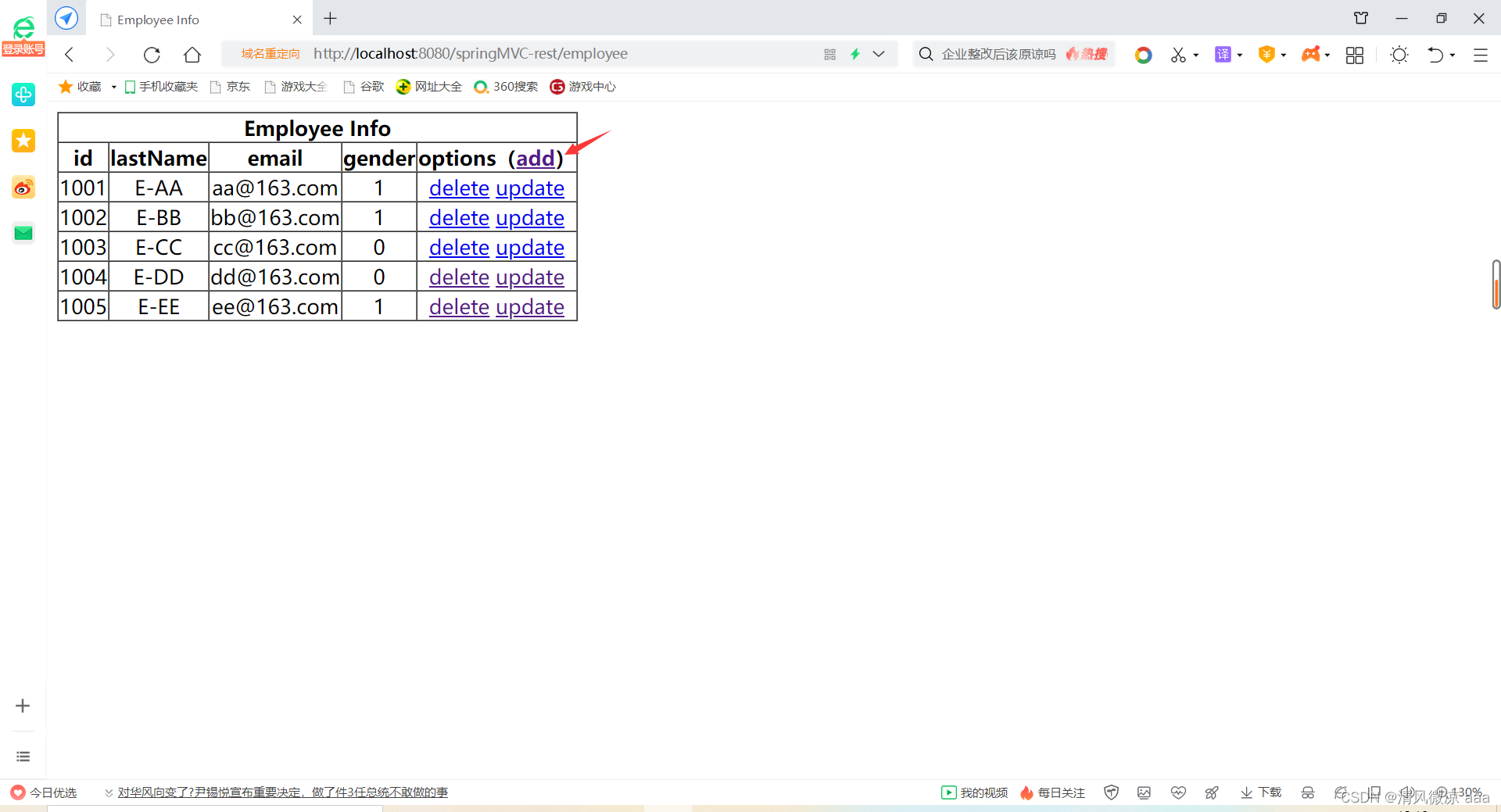This screenshot has height=812, width=1501.
Task: Toggle the lightning speed-mode icon
Action: point(855,54)
